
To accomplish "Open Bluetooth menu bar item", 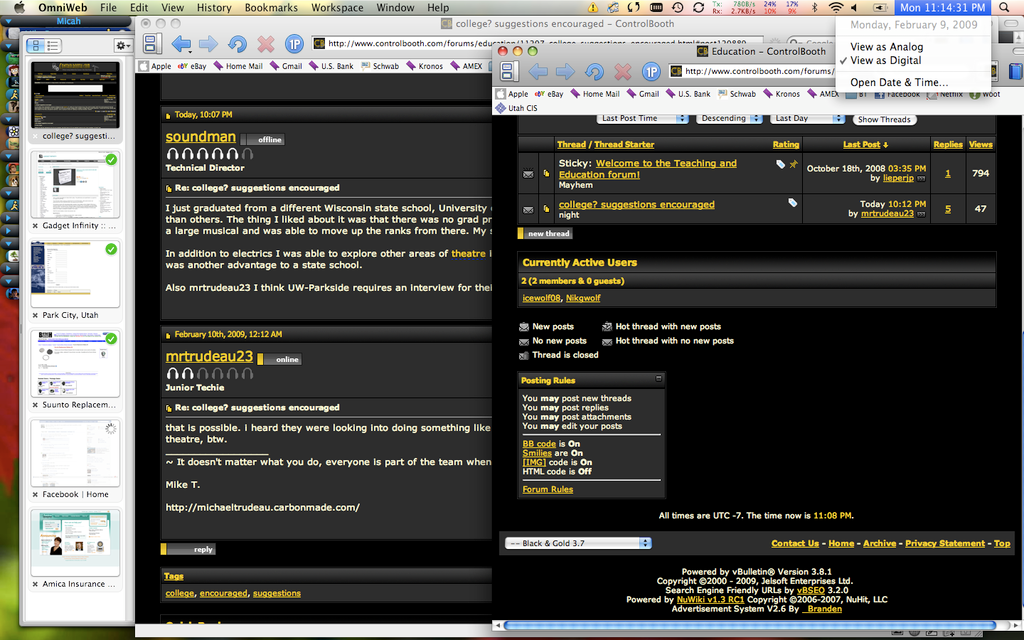I will point(814,7).
